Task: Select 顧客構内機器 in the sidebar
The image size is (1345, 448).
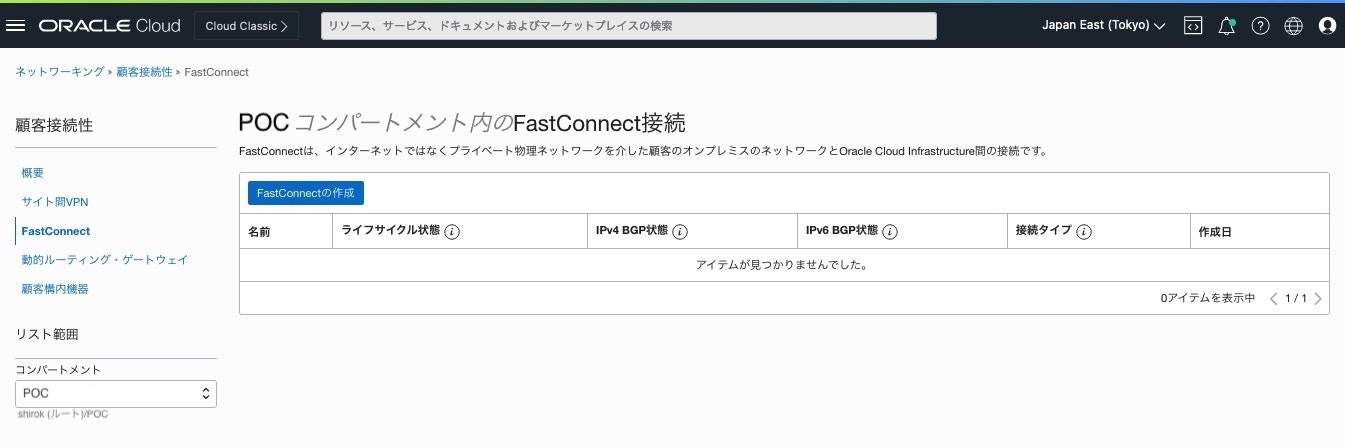Action: [55, 289]
